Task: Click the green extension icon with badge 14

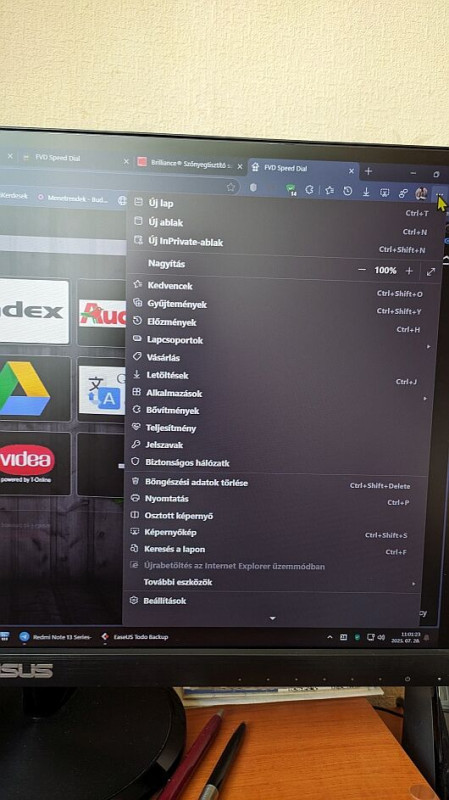Action: [x=291, y=190]
